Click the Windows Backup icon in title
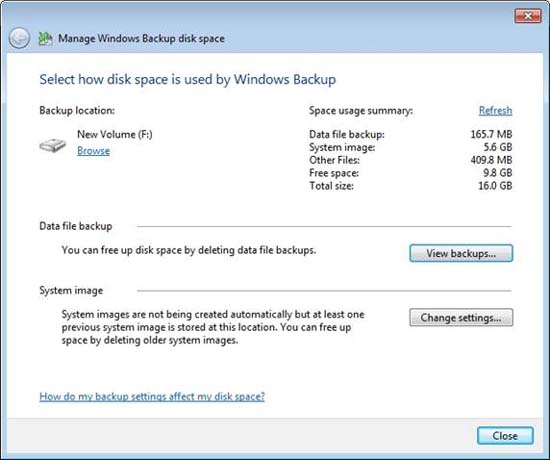 point(45,38)
